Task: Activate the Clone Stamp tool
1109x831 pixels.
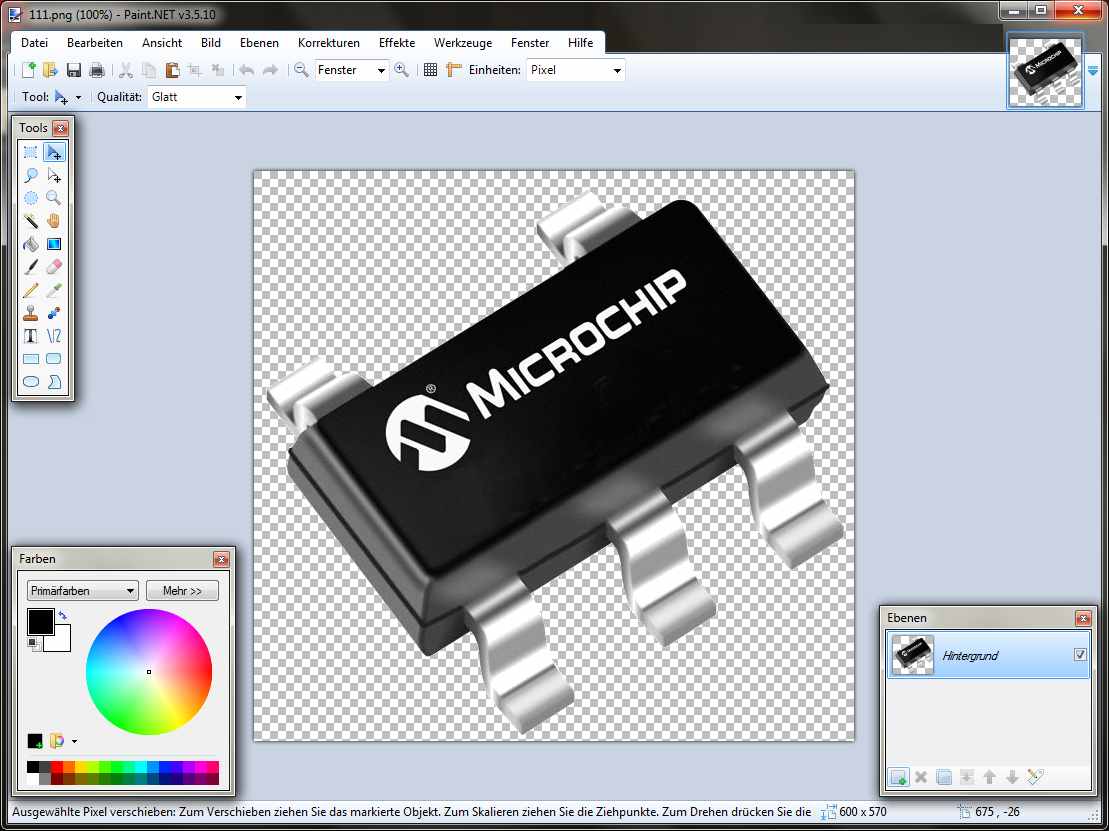Action: tap(31, 313)
